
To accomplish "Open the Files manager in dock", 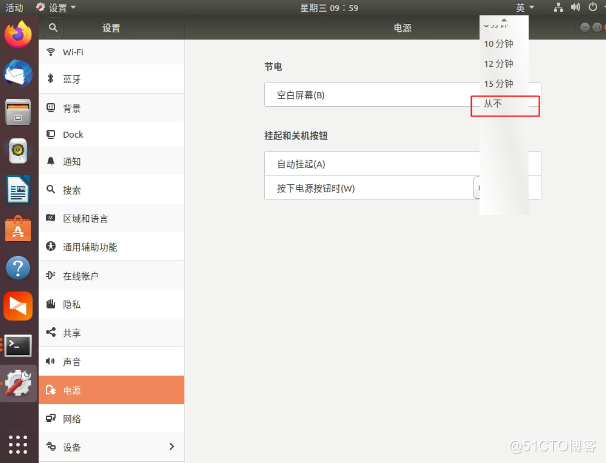I will [x=18, y=112].
